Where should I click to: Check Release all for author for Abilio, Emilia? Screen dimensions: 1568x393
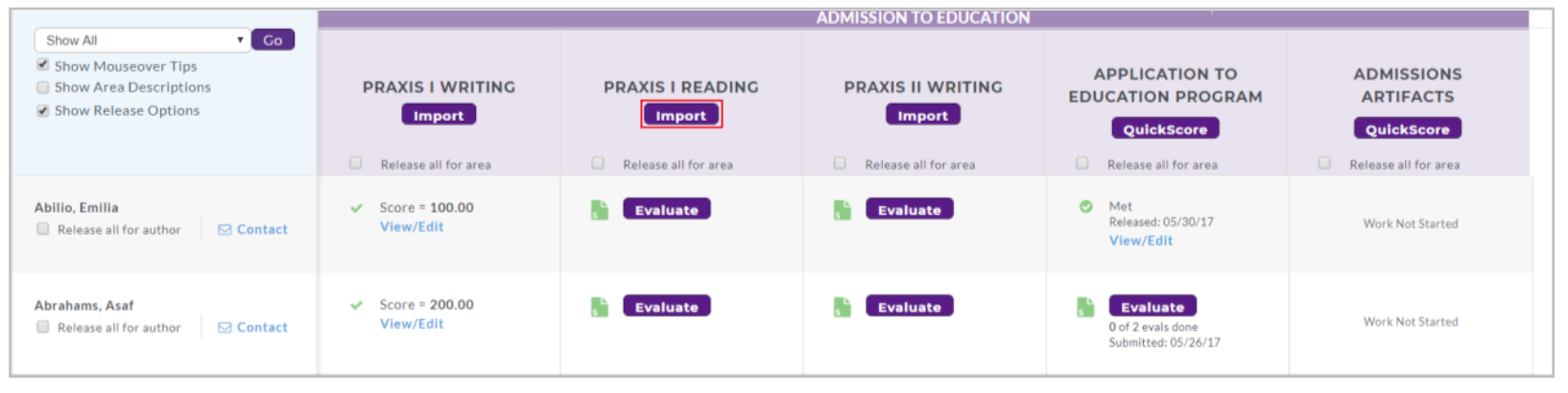click(x=42, y=229)
